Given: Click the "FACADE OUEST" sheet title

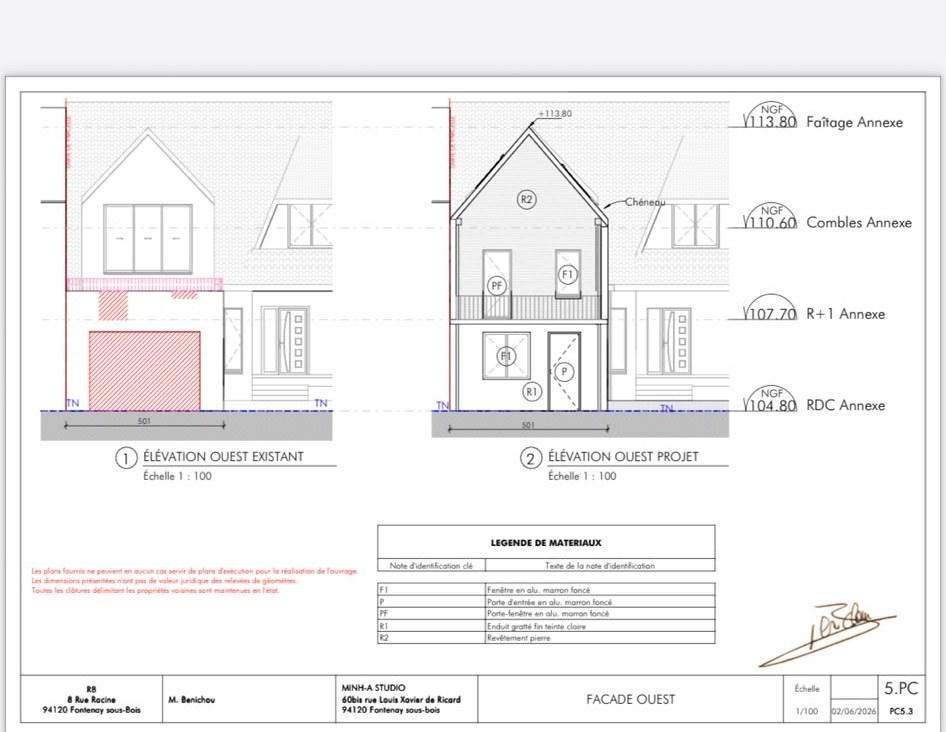Looking at the screenshot, I should (630, 699).
